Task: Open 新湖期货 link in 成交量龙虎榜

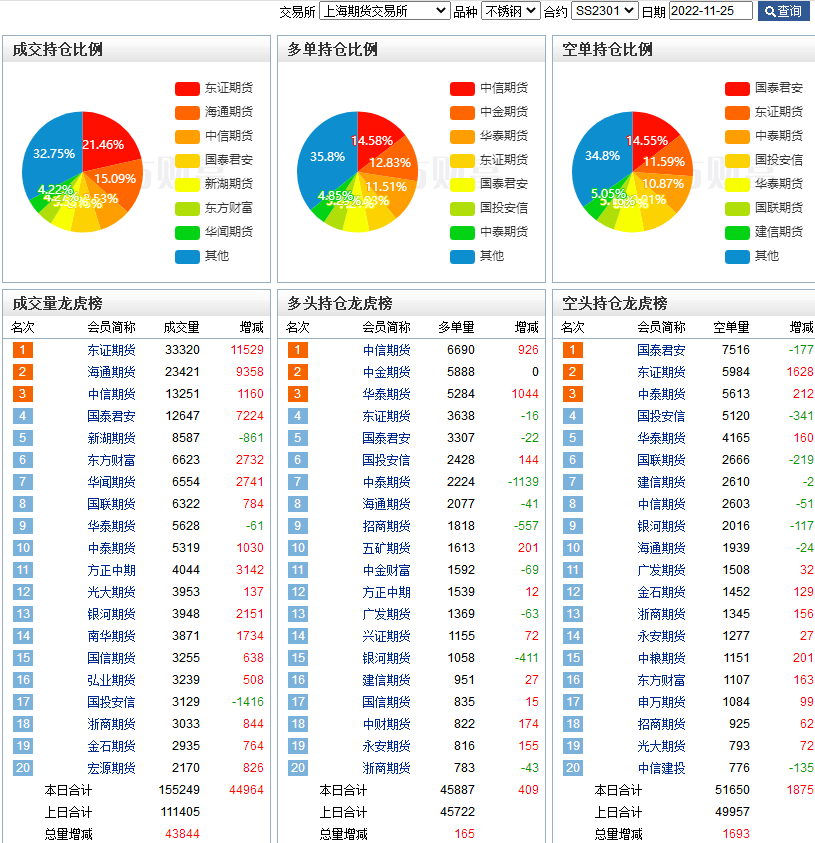Action: click(x=111, y=438)
